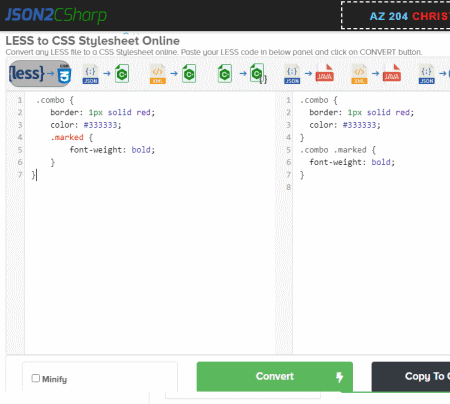Click the .marked selector in LESS code
The width and height of the screenshot is (450, 404).
pyautogui.click(x=67, y=137)
